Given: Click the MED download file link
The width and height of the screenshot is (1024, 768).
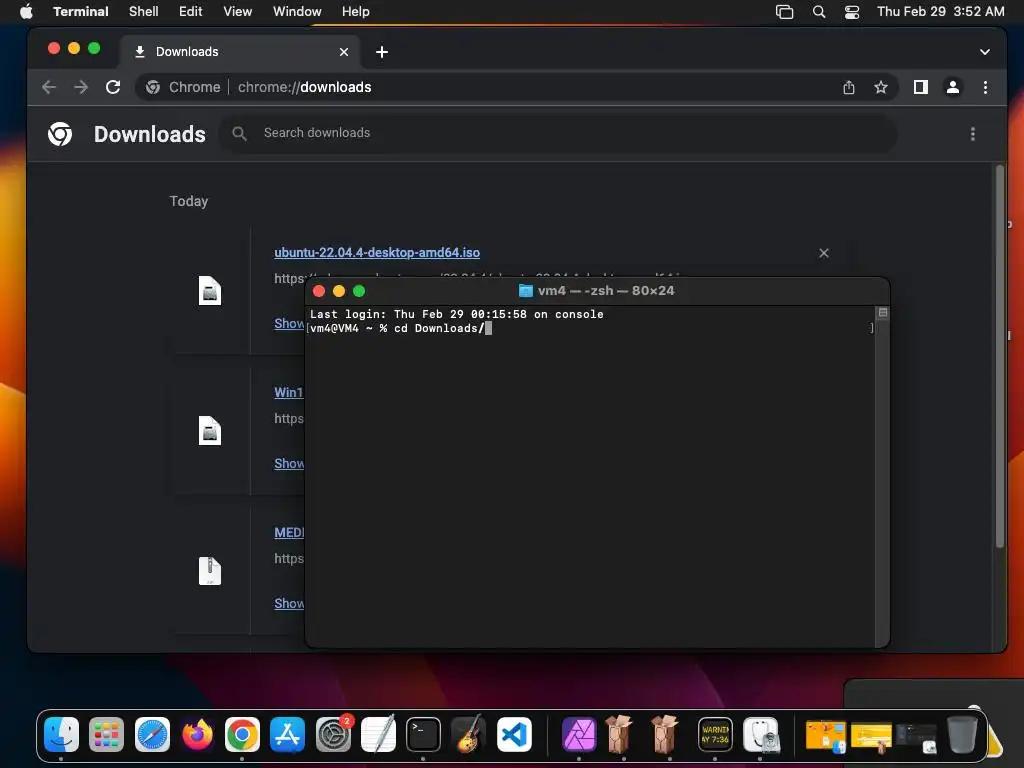Looking at the screenshot, I should pos(289,533).
